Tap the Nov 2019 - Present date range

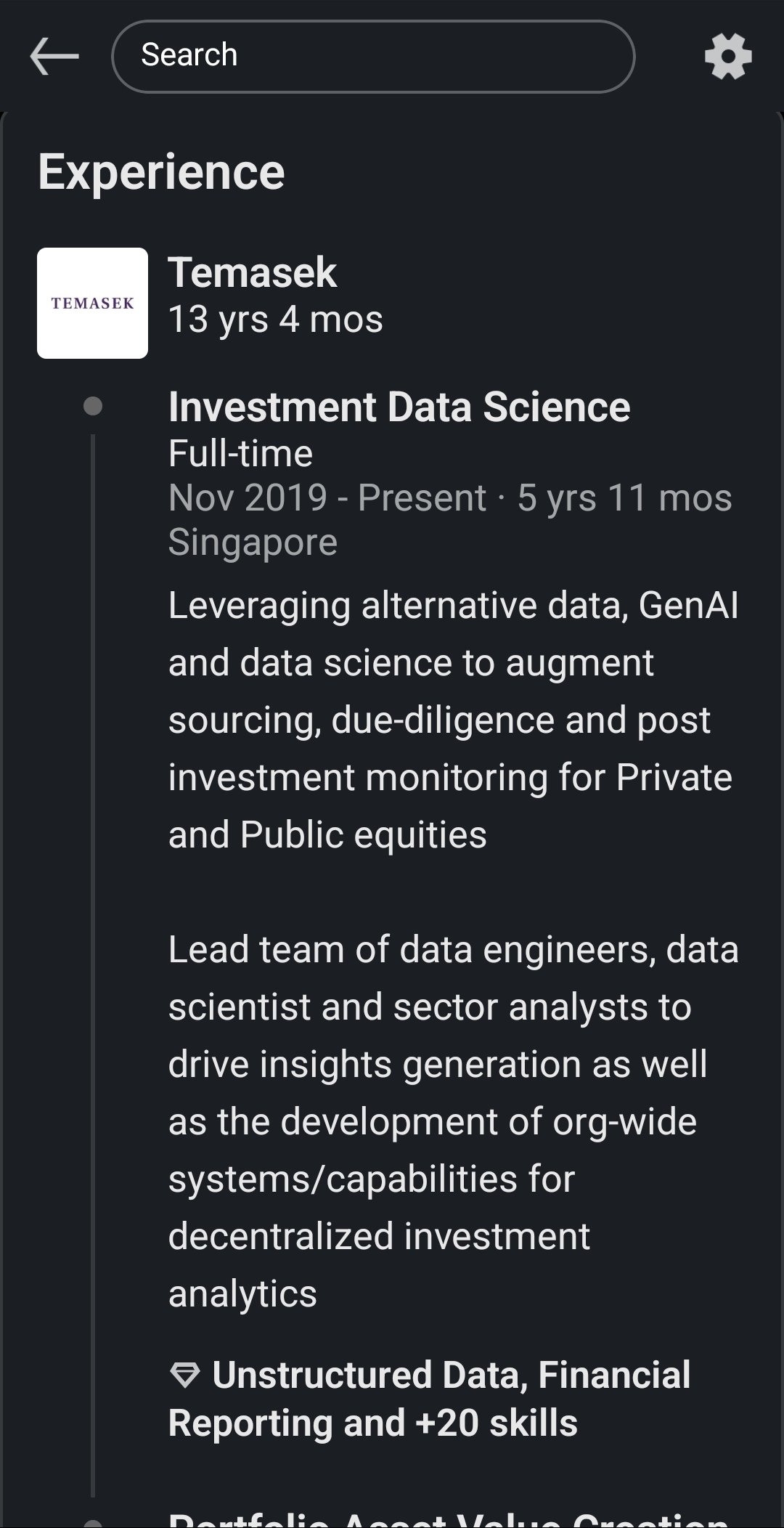pyautogui.click(x=327, y=498)
